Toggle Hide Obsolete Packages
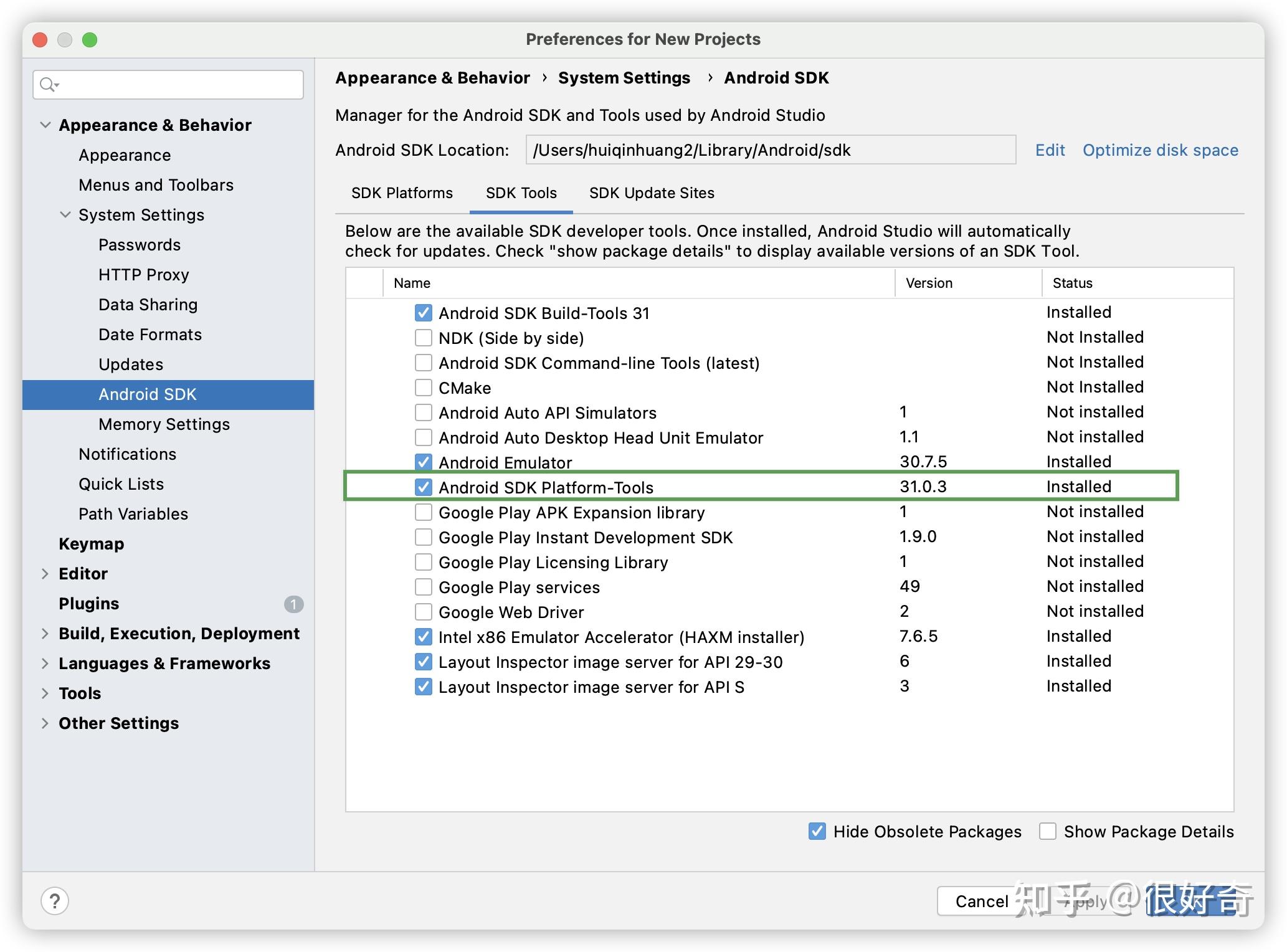Screen dimensions: 1287x952 [x=817, y=831]
